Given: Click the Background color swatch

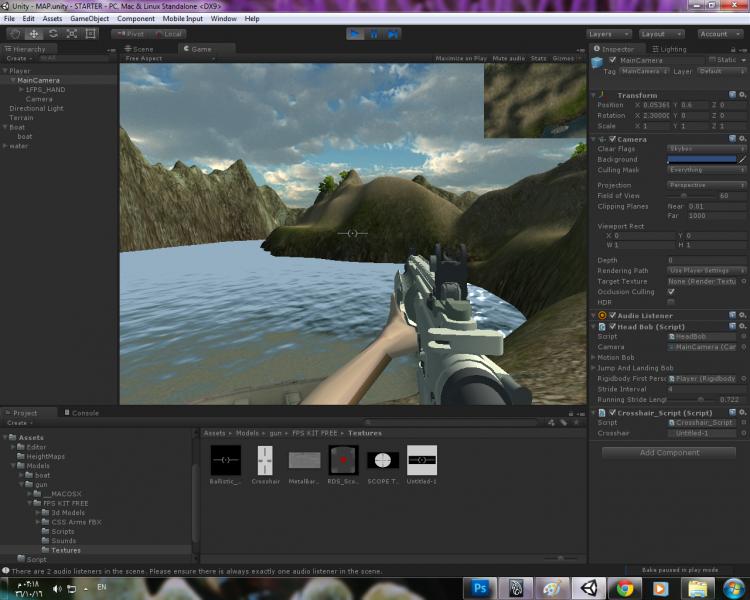Looking at the screenshot, I should [x=700, y=160].
